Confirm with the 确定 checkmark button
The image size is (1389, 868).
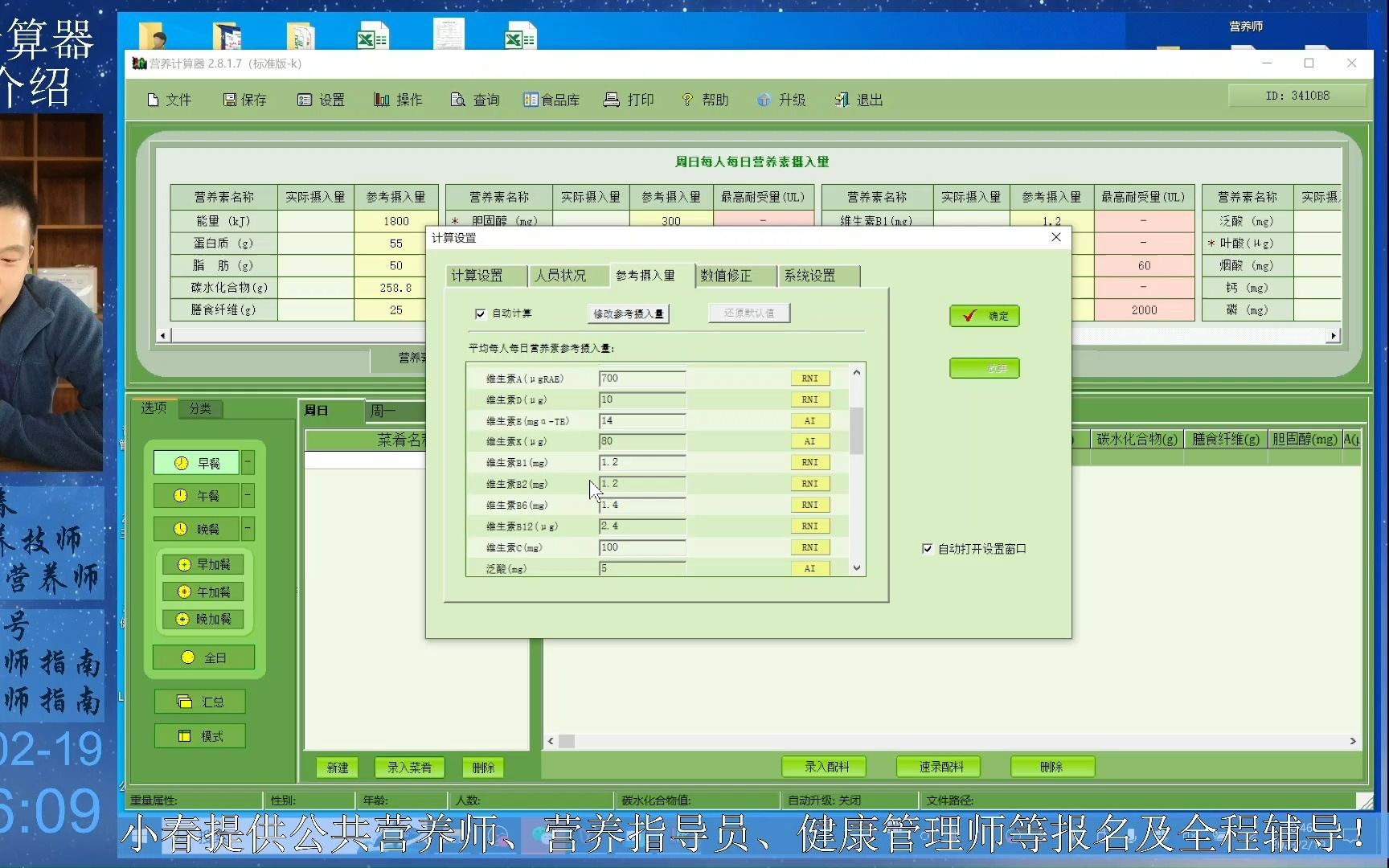(x=985, y=316)
